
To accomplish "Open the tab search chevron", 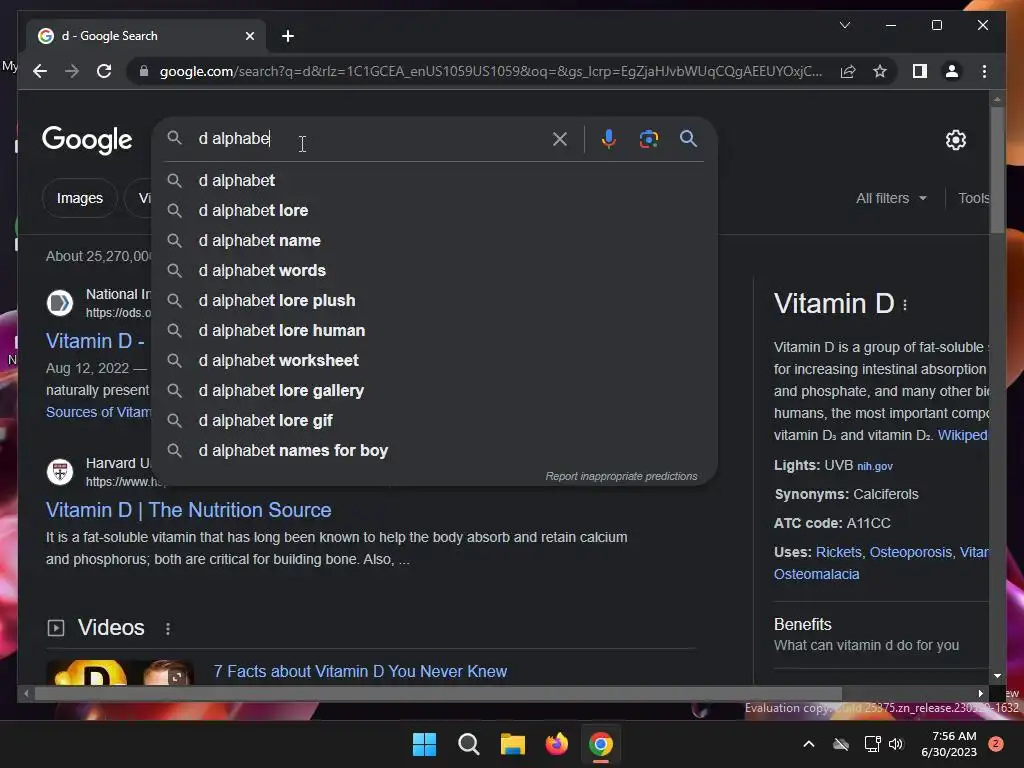I will 844,25.
